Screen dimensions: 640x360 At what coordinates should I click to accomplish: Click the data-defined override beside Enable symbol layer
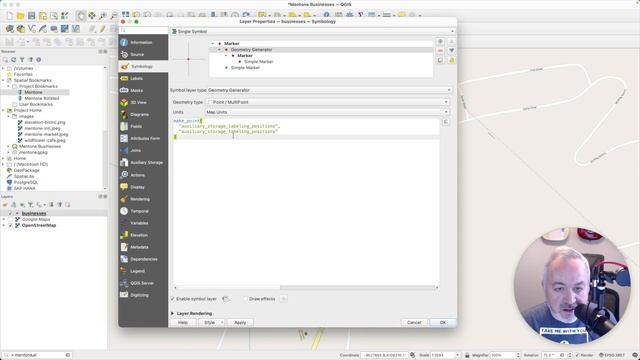(225, 299)
